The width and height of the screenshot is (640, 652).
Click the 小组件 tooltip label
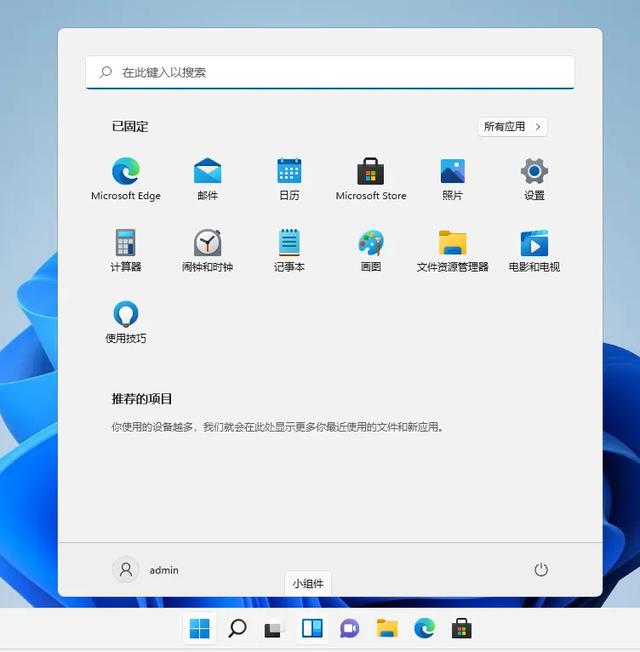click(x=308, y=583)
